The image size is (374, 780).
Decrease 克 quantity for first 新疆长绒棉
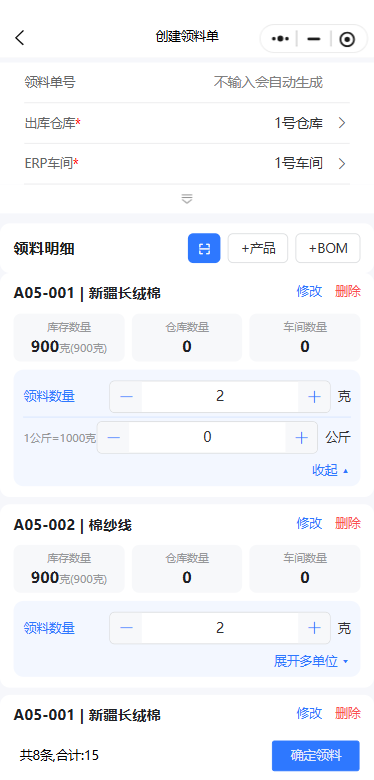[x=126, y=396]
